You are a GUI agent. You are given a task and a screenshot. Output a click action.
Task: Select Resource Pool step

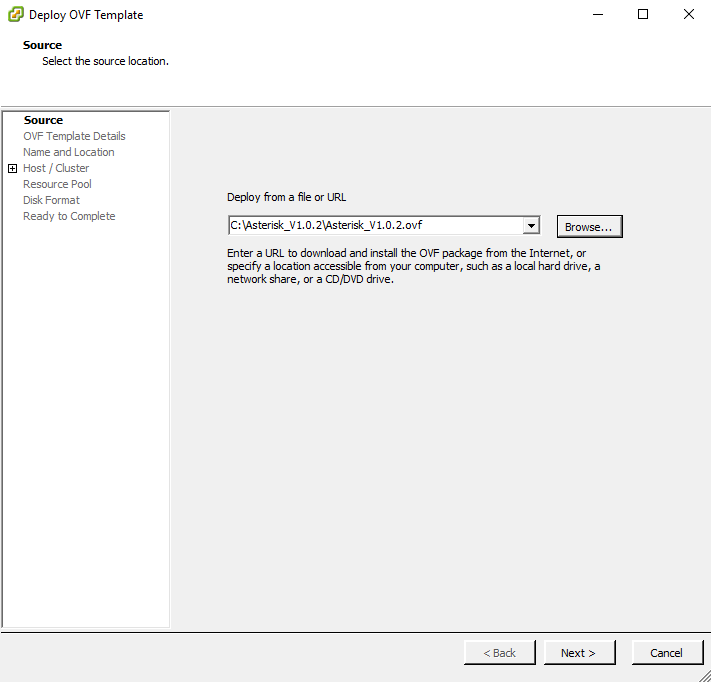click(57, 184)
